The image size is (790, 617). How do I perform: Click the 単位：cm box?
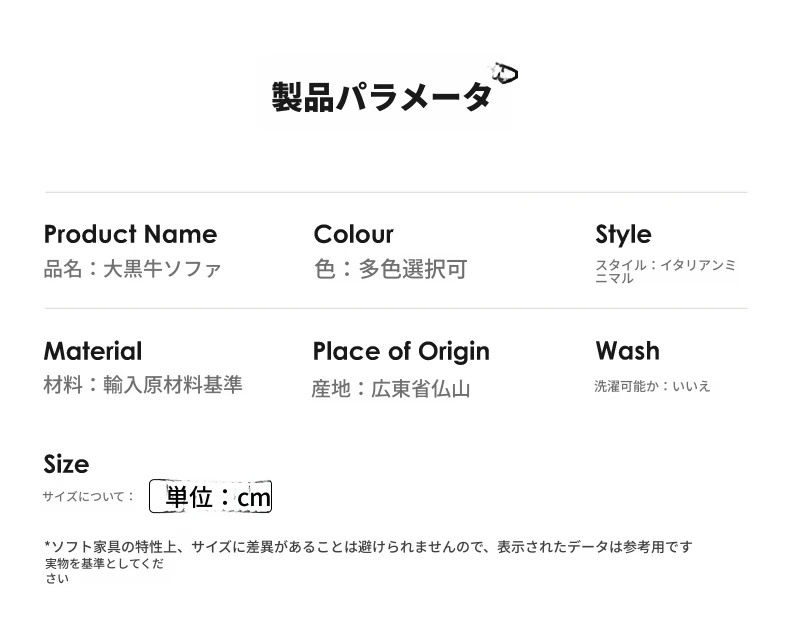(211, 496)
